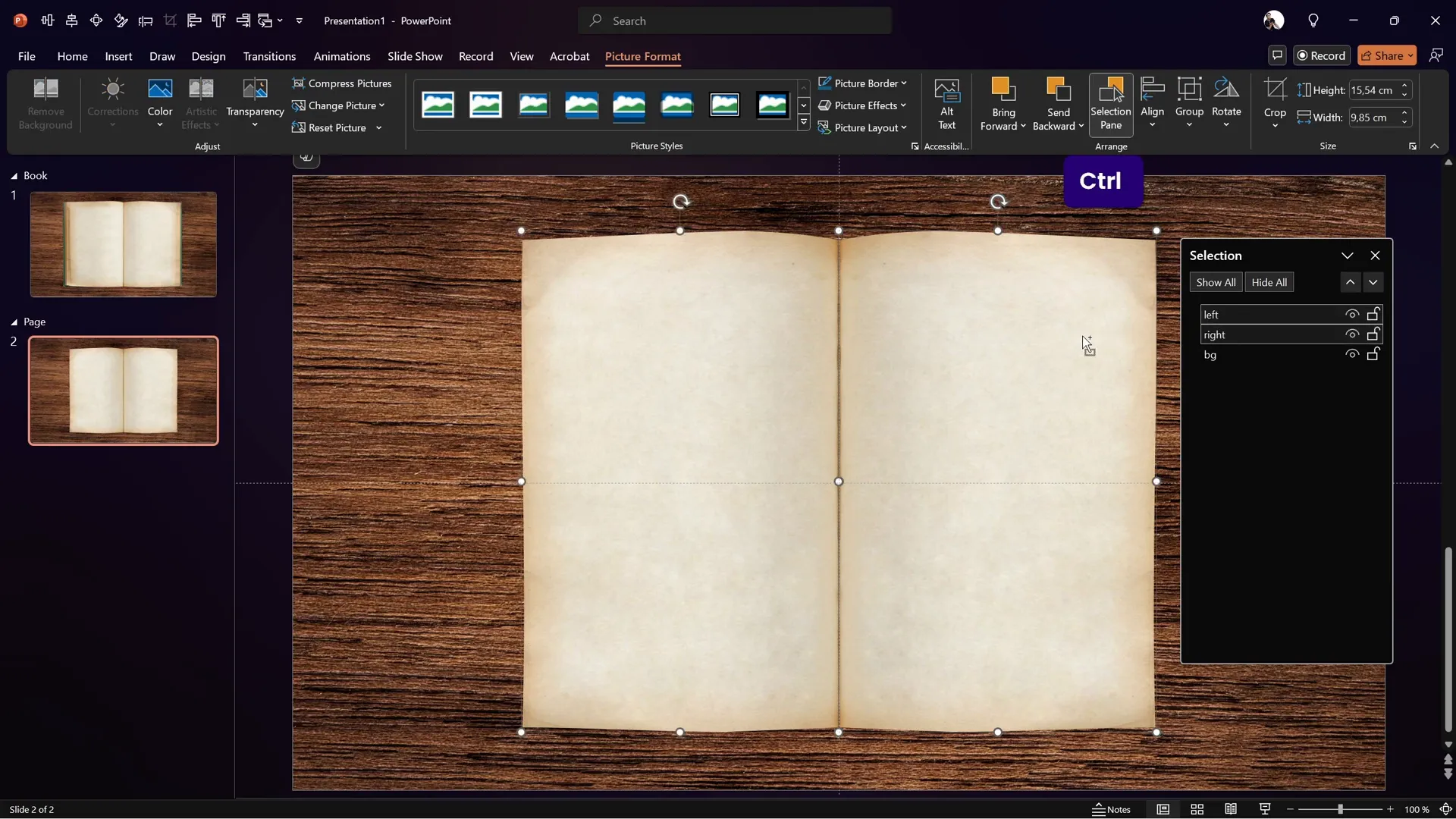Open the Size dialog launcher

pos(1412,146)
